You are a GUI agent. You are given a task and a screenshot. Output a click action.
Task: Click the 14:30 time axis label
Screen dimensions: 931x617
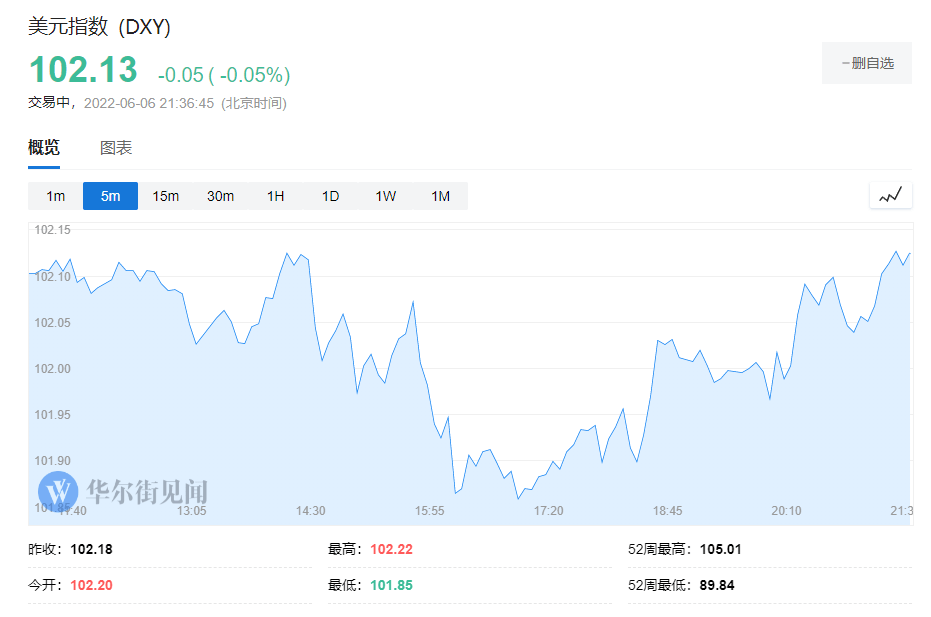310,511
